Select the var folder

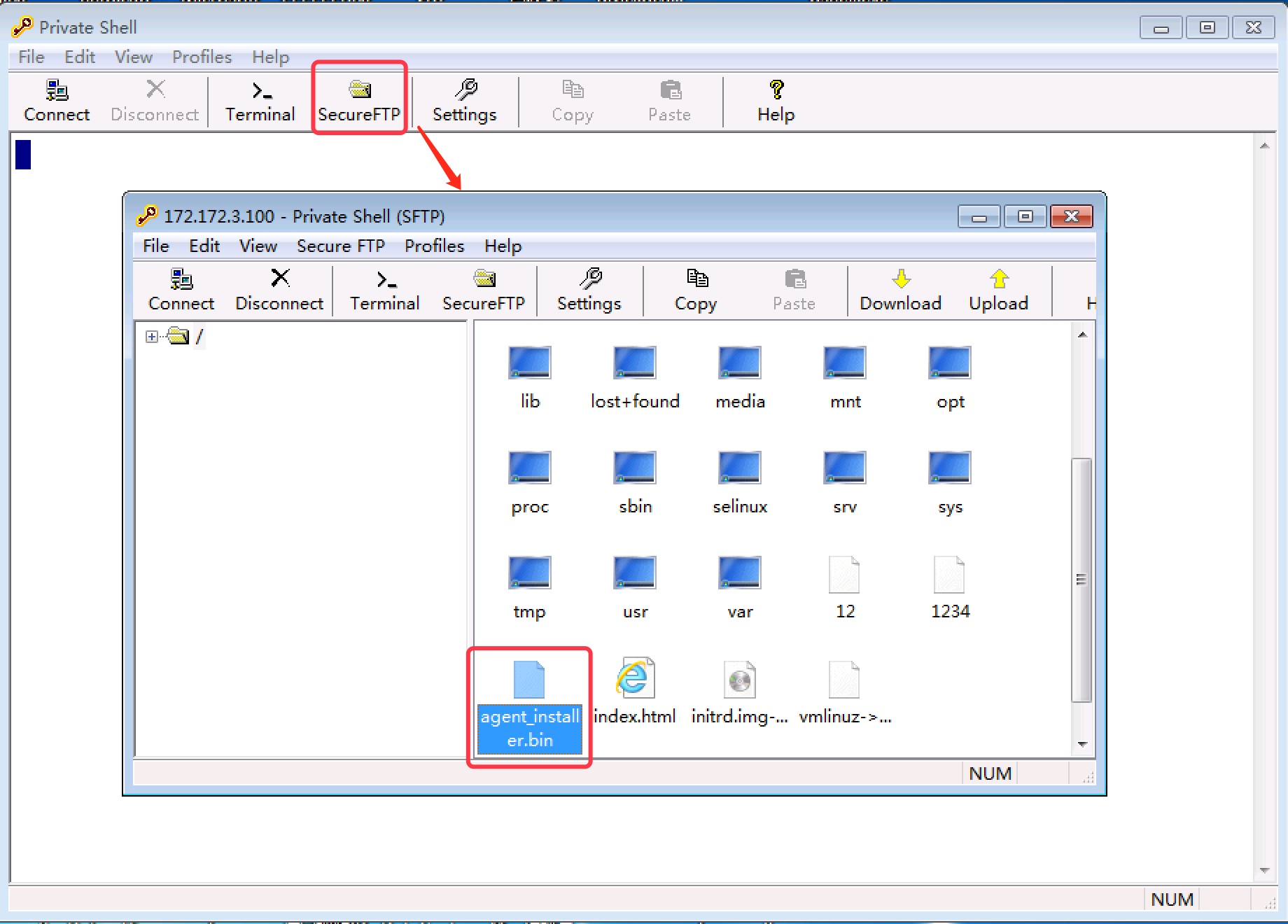click(740, 588)
